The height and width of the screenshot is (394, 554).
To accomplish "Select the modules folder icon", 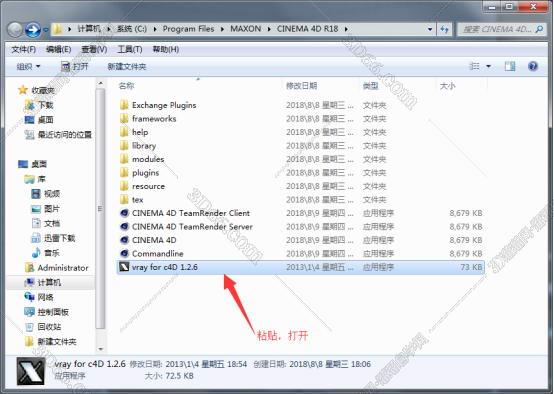I will pyautogui.click(x=124, y=159).
